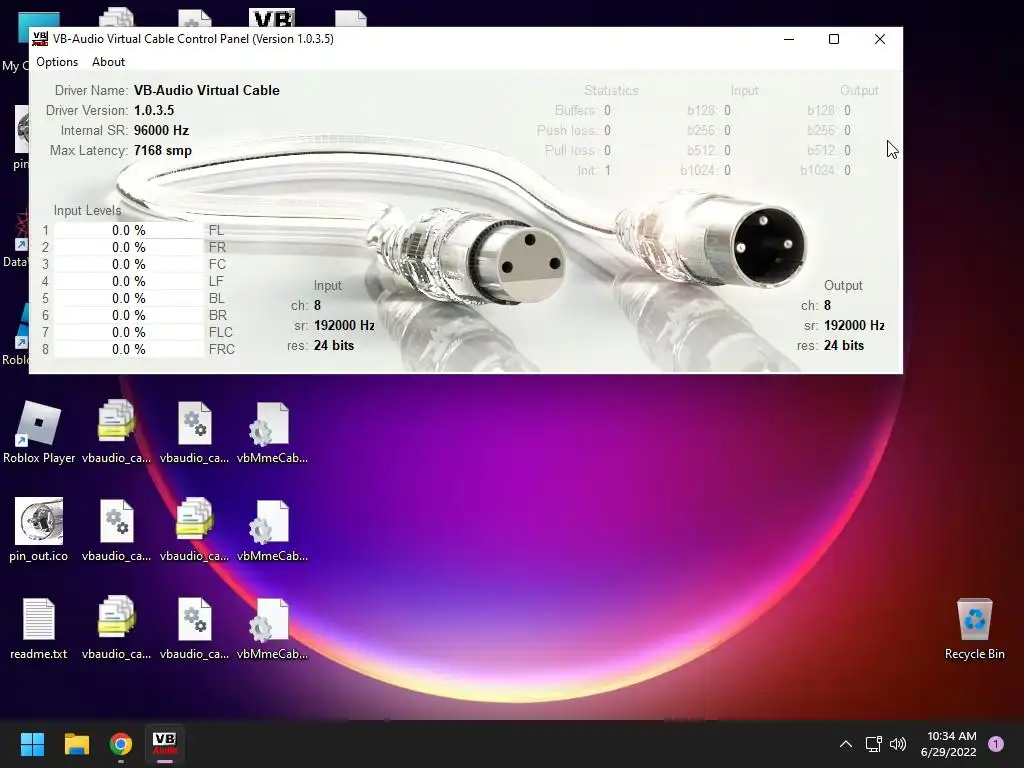Image resolution: width=1024 pixels, height=768 pixels.
Task: Open the About menu
Action: click(x=108, y=62)
